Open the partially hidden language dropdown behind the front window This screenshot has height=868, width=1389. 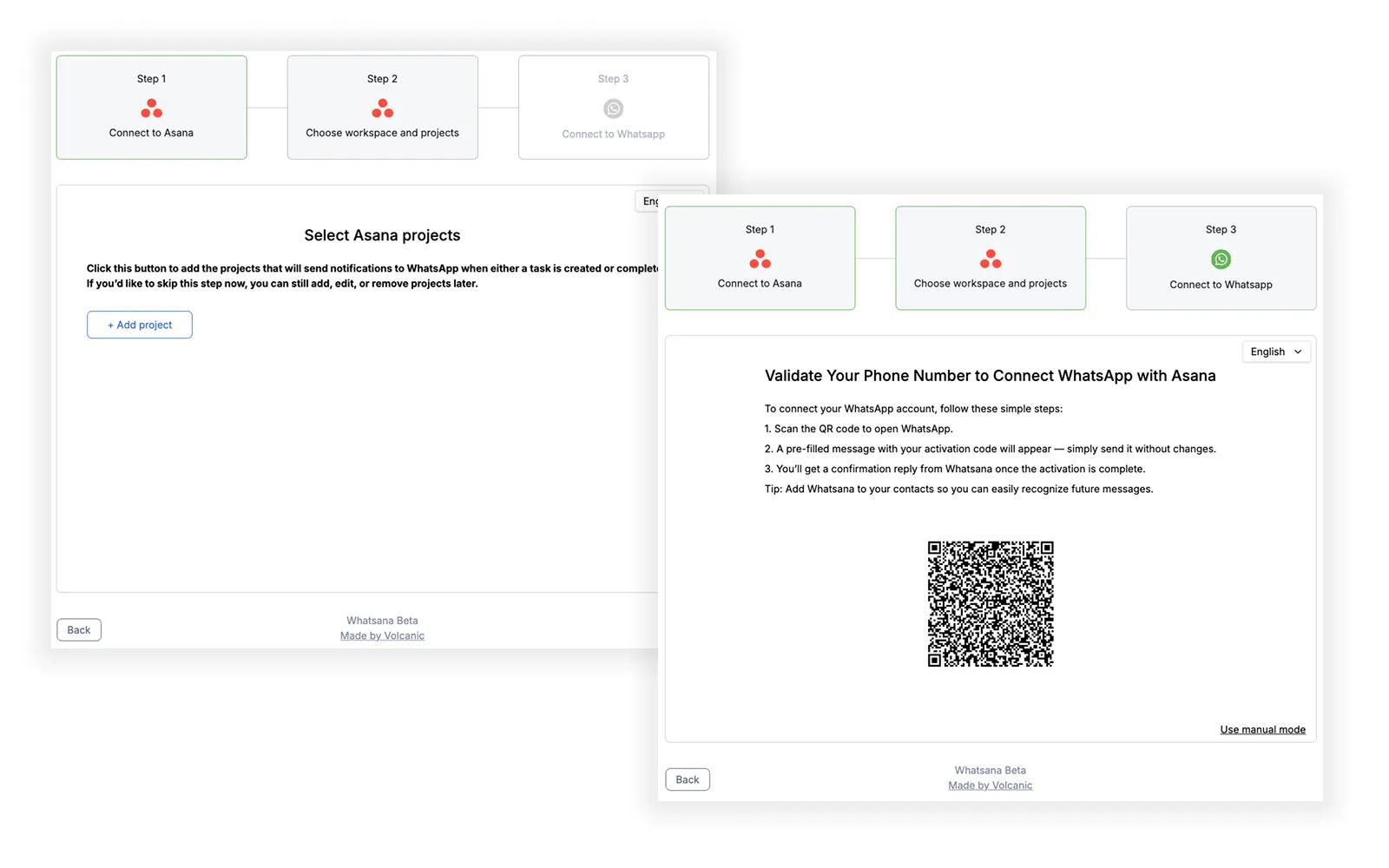click(649, 201)
